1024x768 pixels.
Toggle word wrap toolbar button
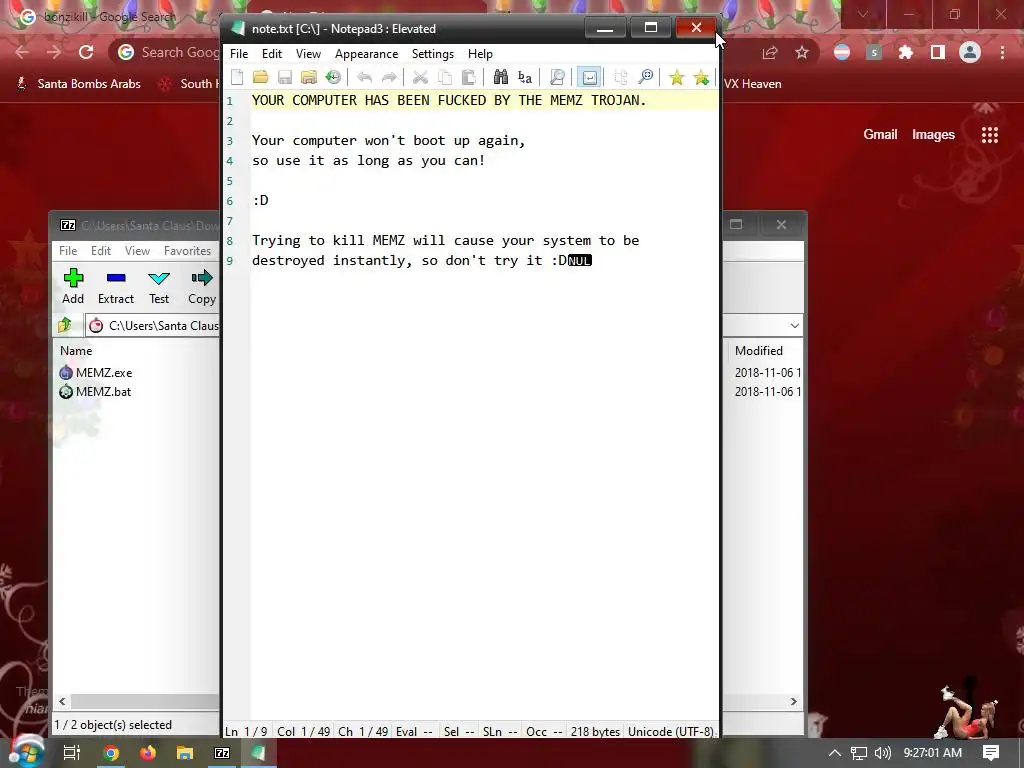click(589, 78)
